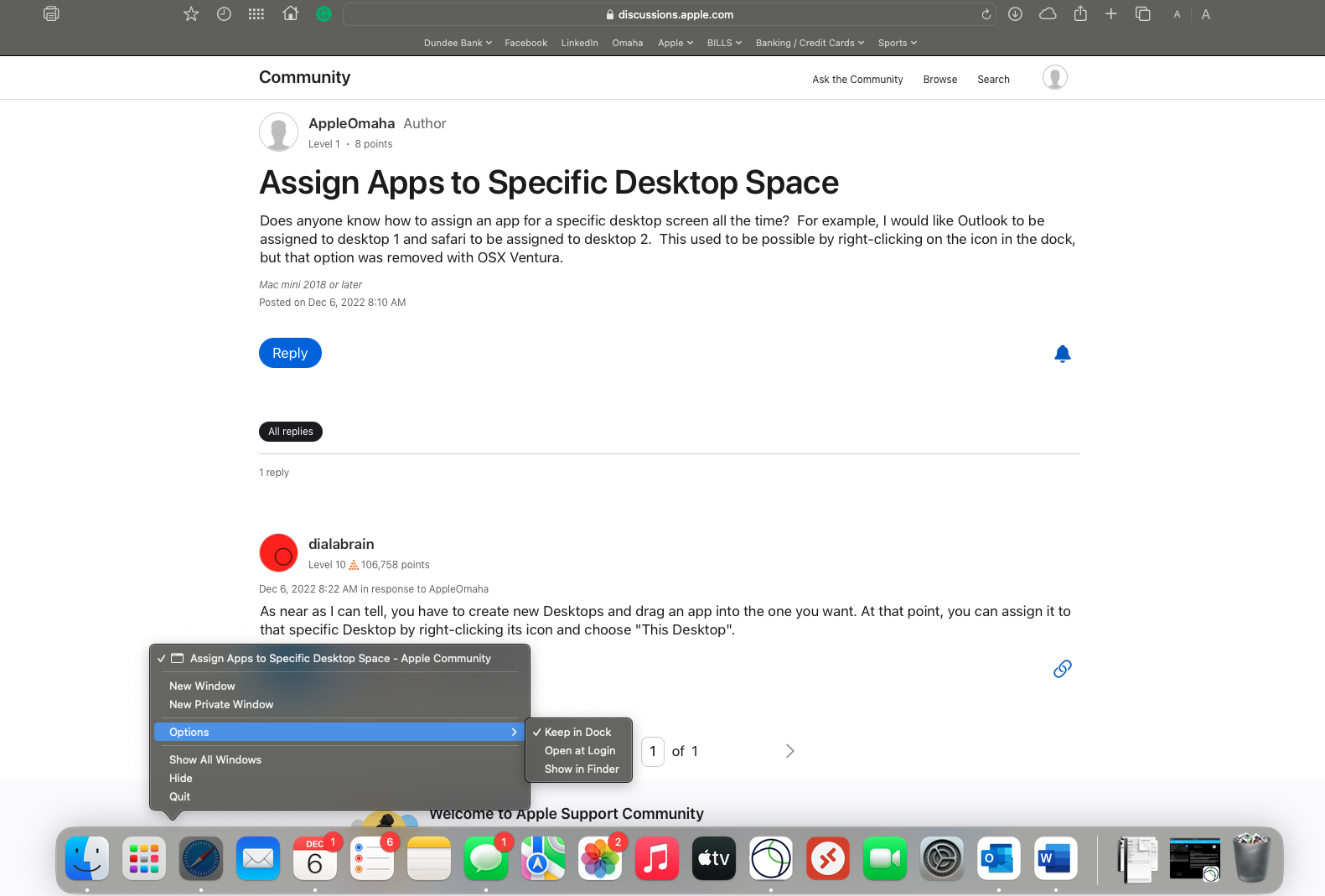Open the Messages app in the Dock
The height and width of the screenshot is (896, 1325).
click(x=486, y=858)
